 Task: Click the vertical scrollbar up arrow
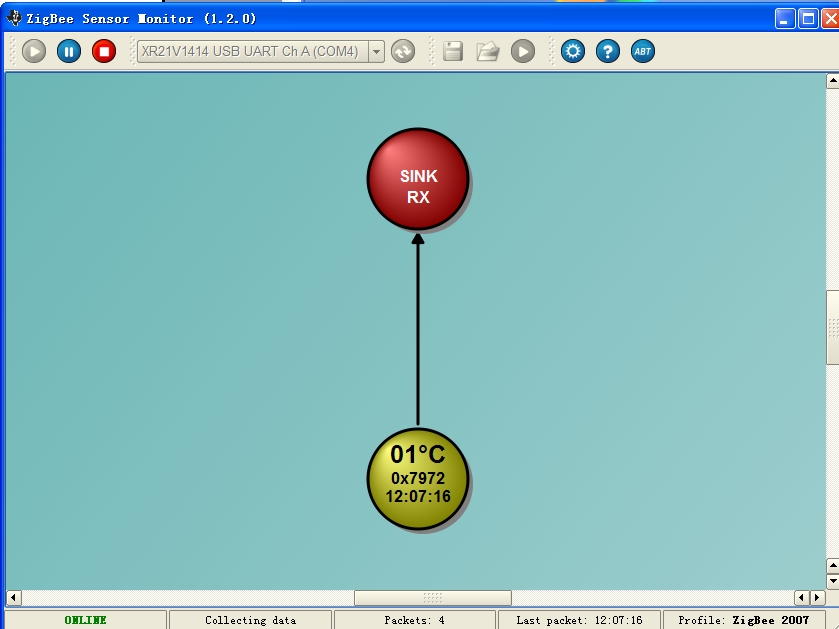[x=832, y=81]
